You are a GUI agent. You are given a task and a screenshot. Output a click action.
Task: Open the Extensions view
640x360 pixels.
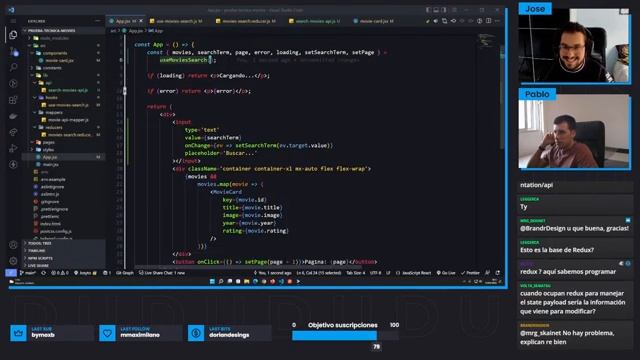[13, 100]
